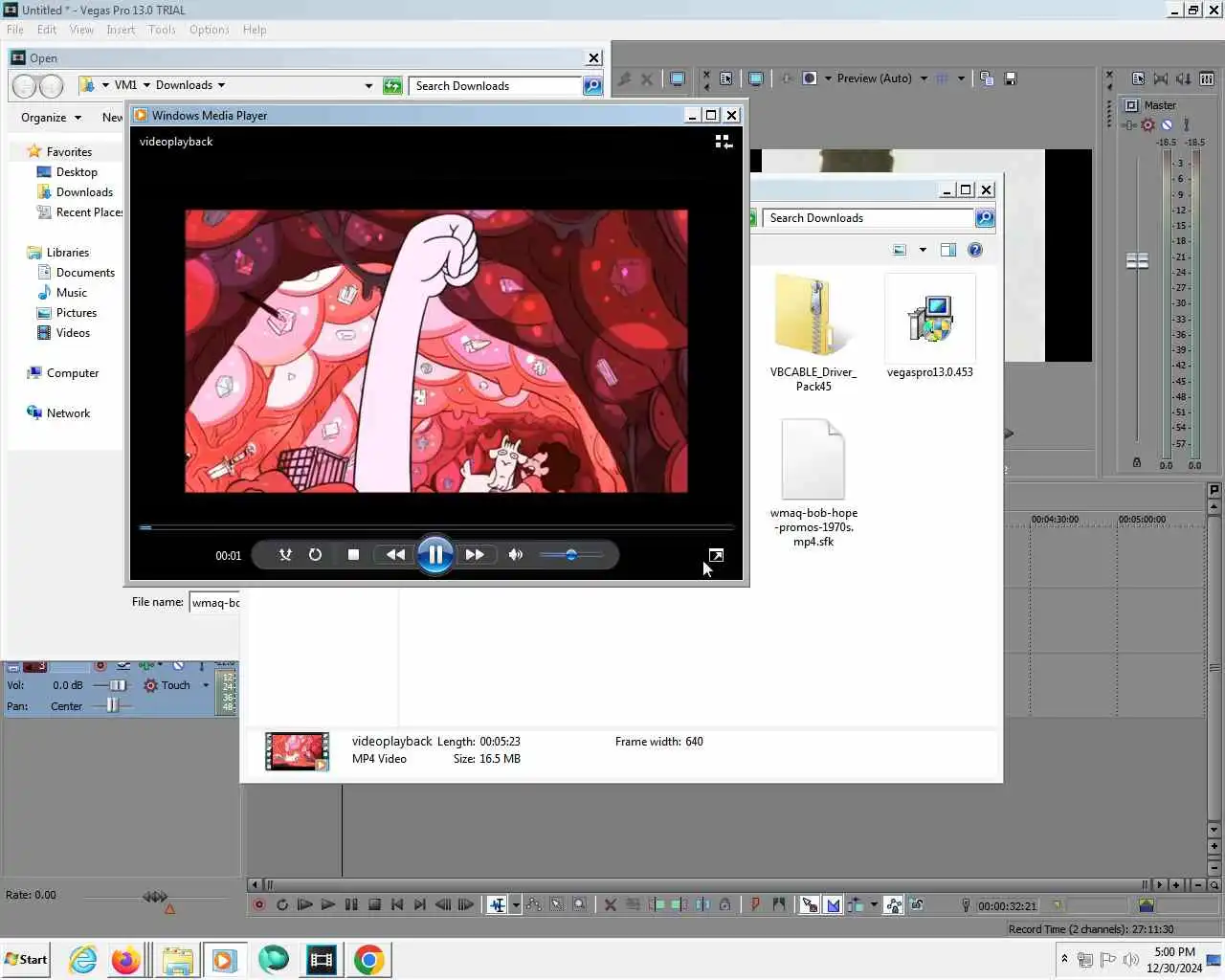1225x980 pixels.
Task: Save snapshot to file in preview toolbar
Action: click(x=1011, y=78)
